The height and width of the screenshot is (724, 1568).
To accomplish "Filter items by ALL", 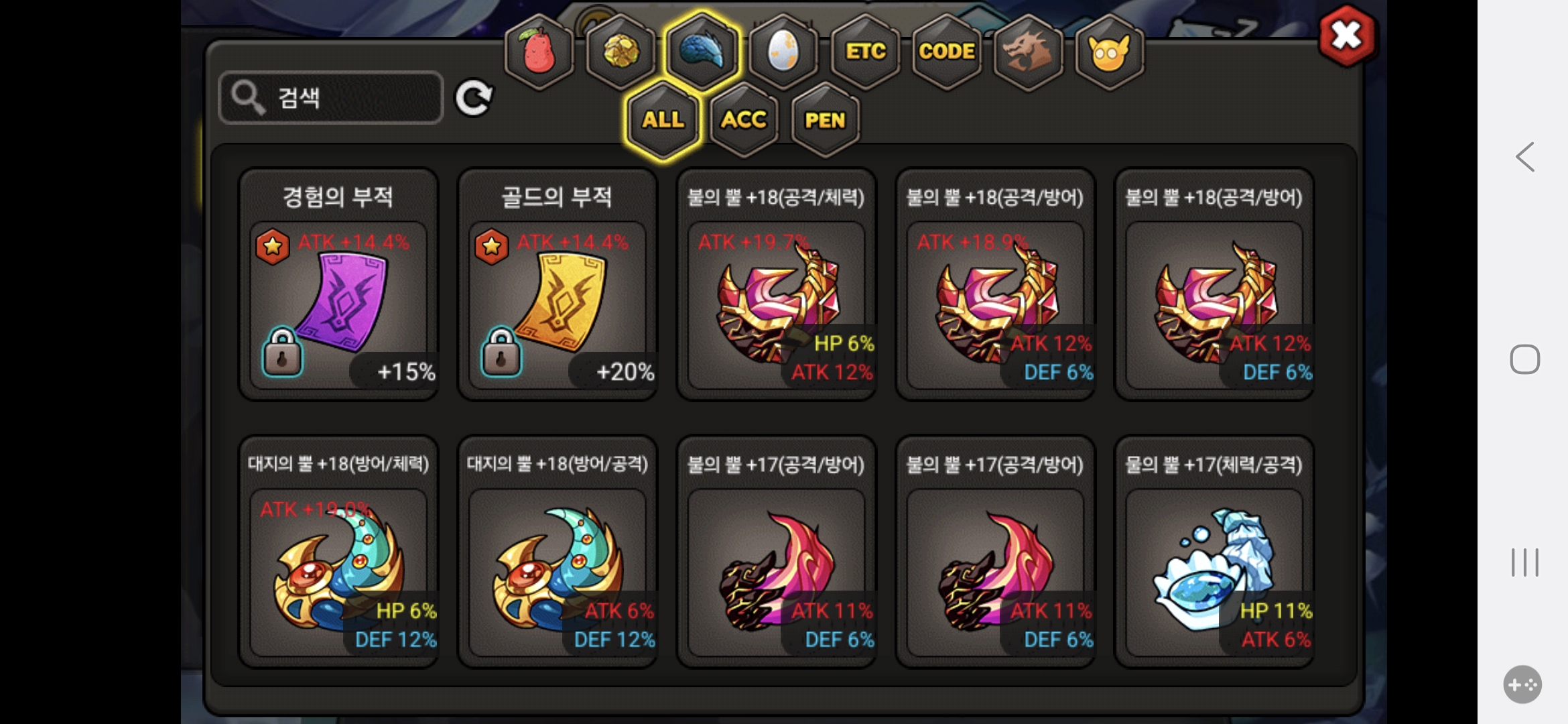I will pos(663,121).
